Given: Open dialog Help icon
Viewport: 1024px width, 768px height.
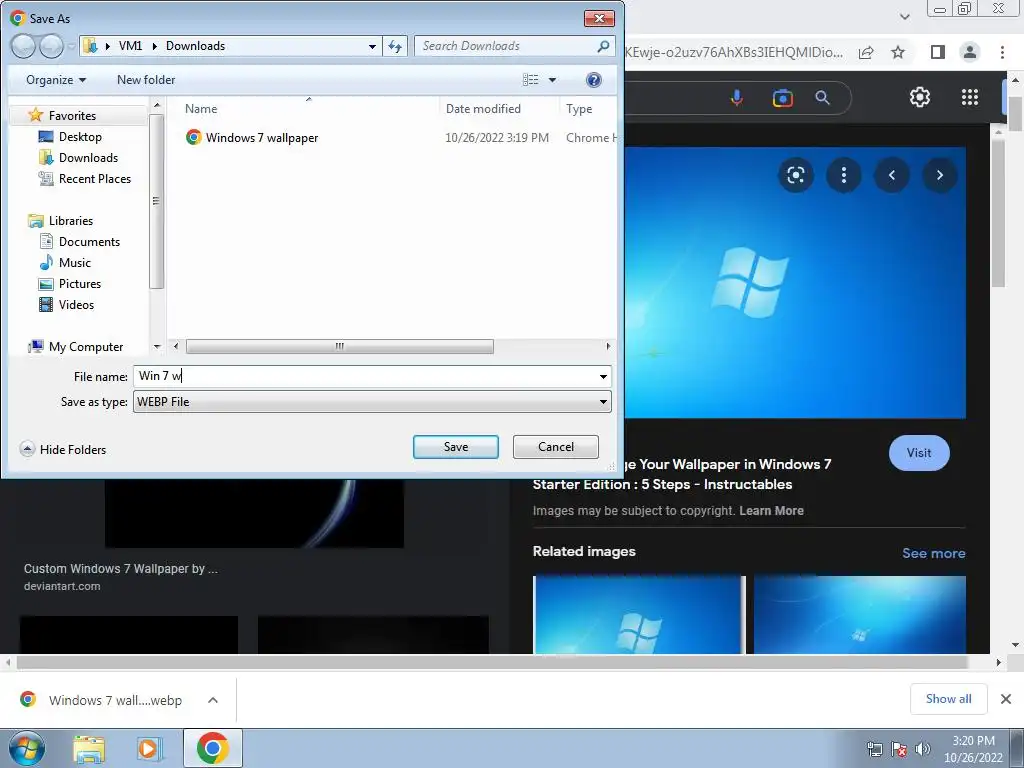Looking at the screenshot, I should pyautogui.click(x=594, y=80).
